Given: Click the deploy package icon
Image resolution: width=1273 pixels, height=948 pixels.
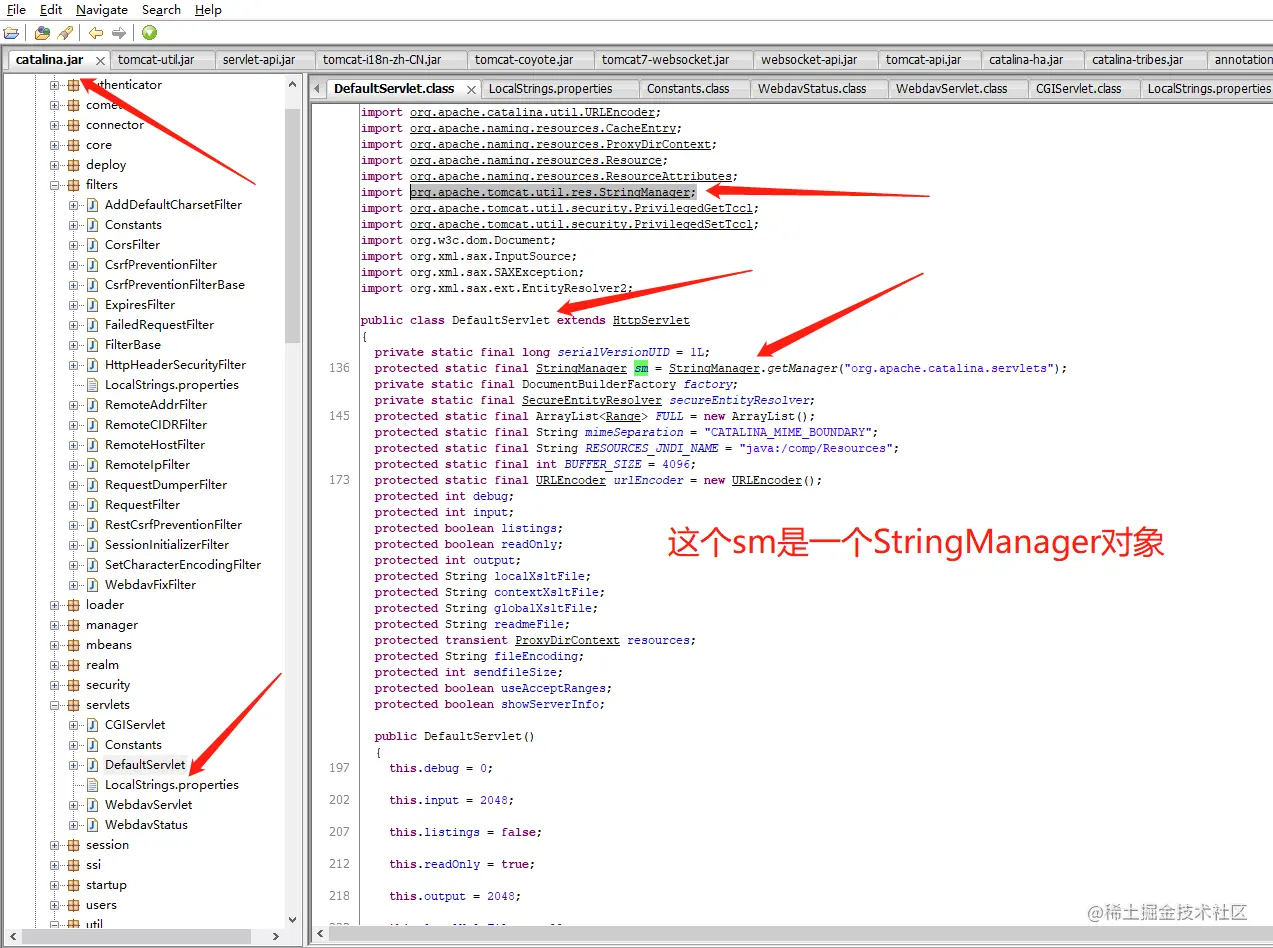Looking at the screenshot, I should point(74,165).
